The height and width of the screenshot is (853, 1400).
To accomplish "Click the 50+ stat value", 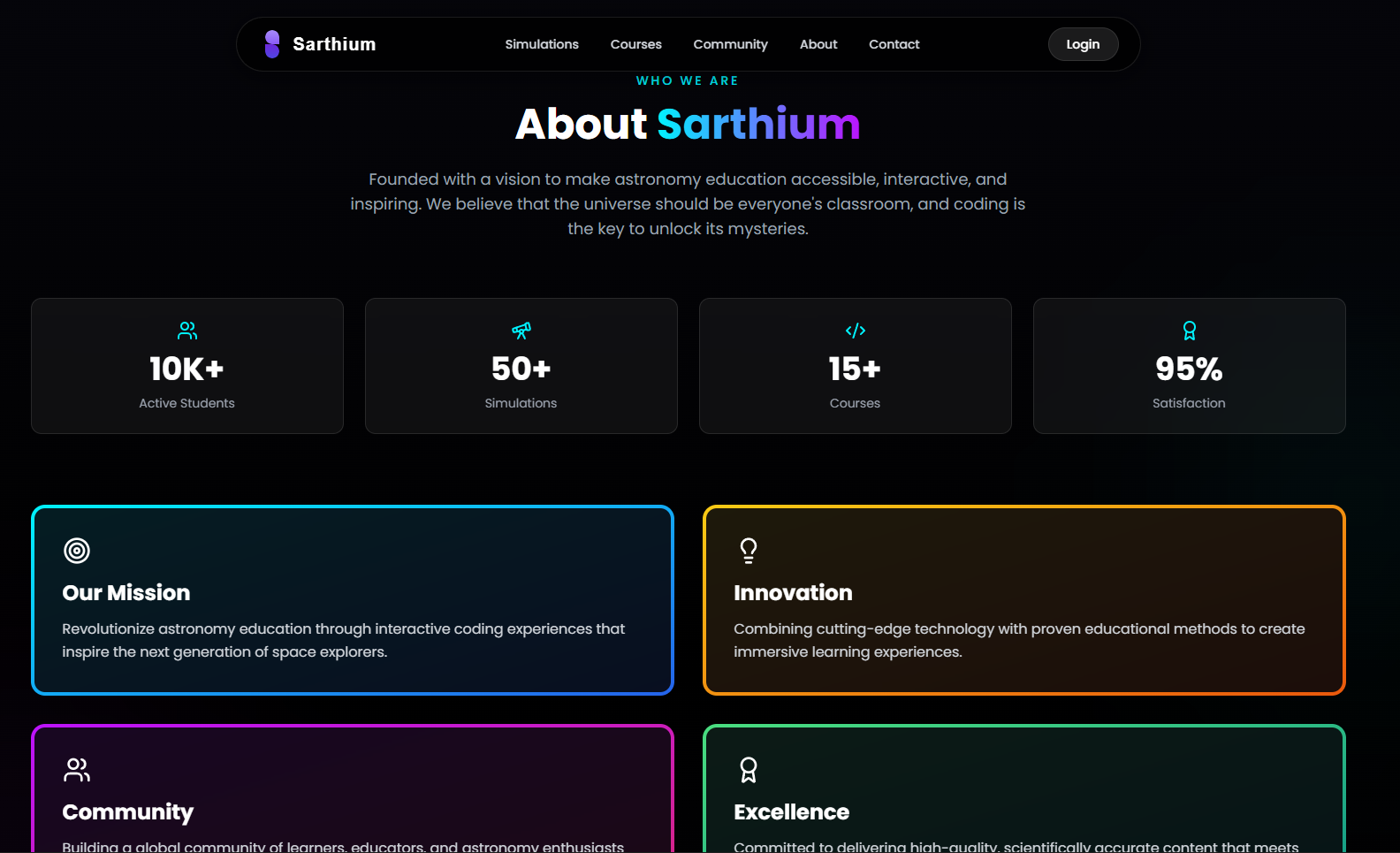I will [x=521, y=369].
